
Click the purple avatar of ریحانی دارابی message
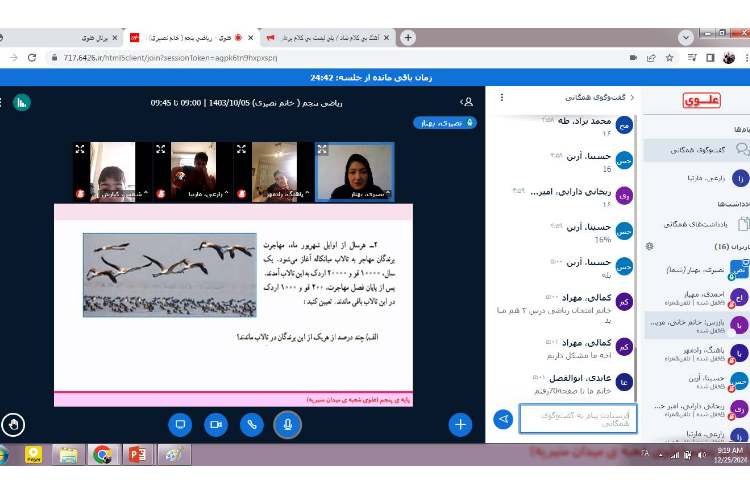[624, 196]
